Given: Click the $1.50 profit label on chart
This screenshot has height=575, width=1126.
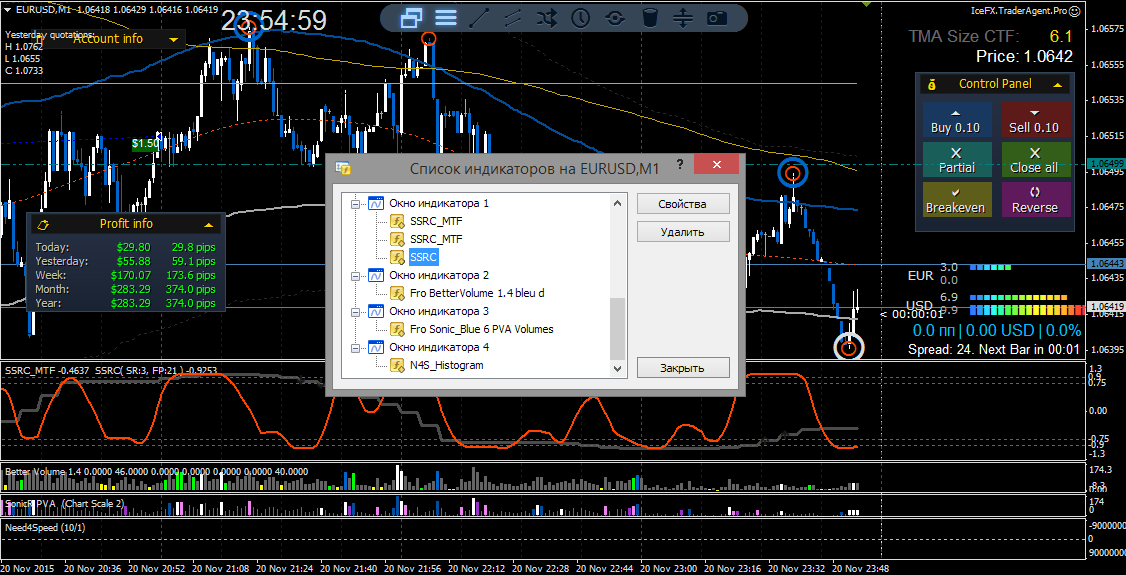Looking at the screenshot, I should (x=145, y=144).
